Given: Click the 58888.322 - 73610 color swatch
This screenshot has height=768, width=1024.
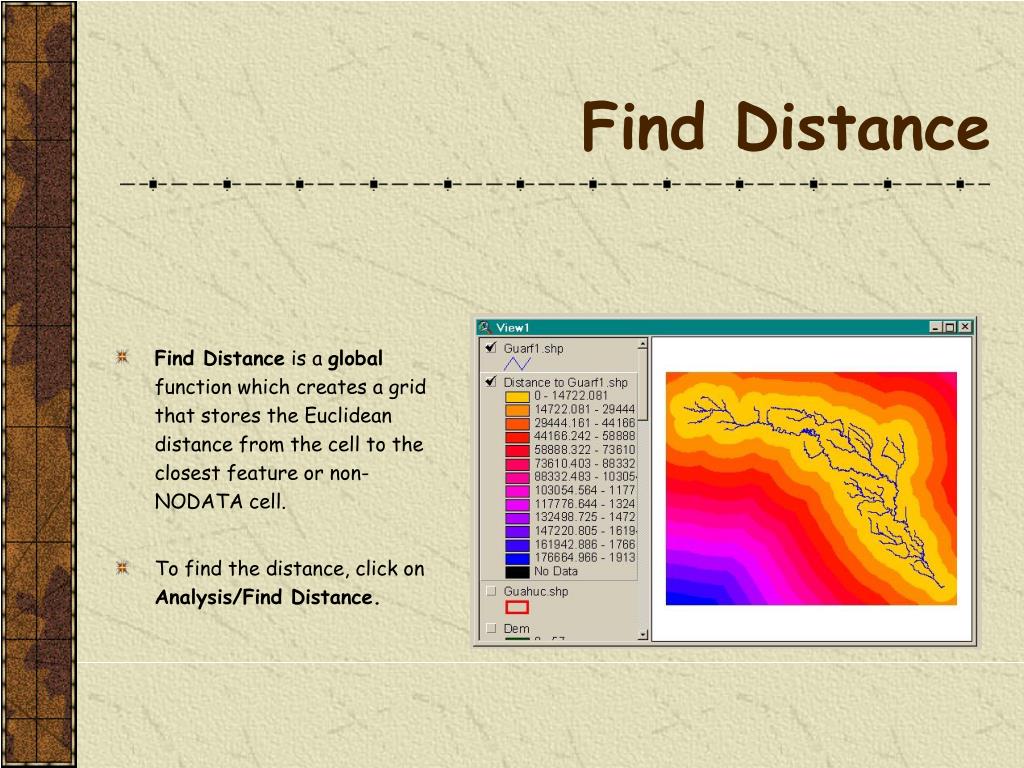Looking at the screenshot, I should click(x=517, y=450).
